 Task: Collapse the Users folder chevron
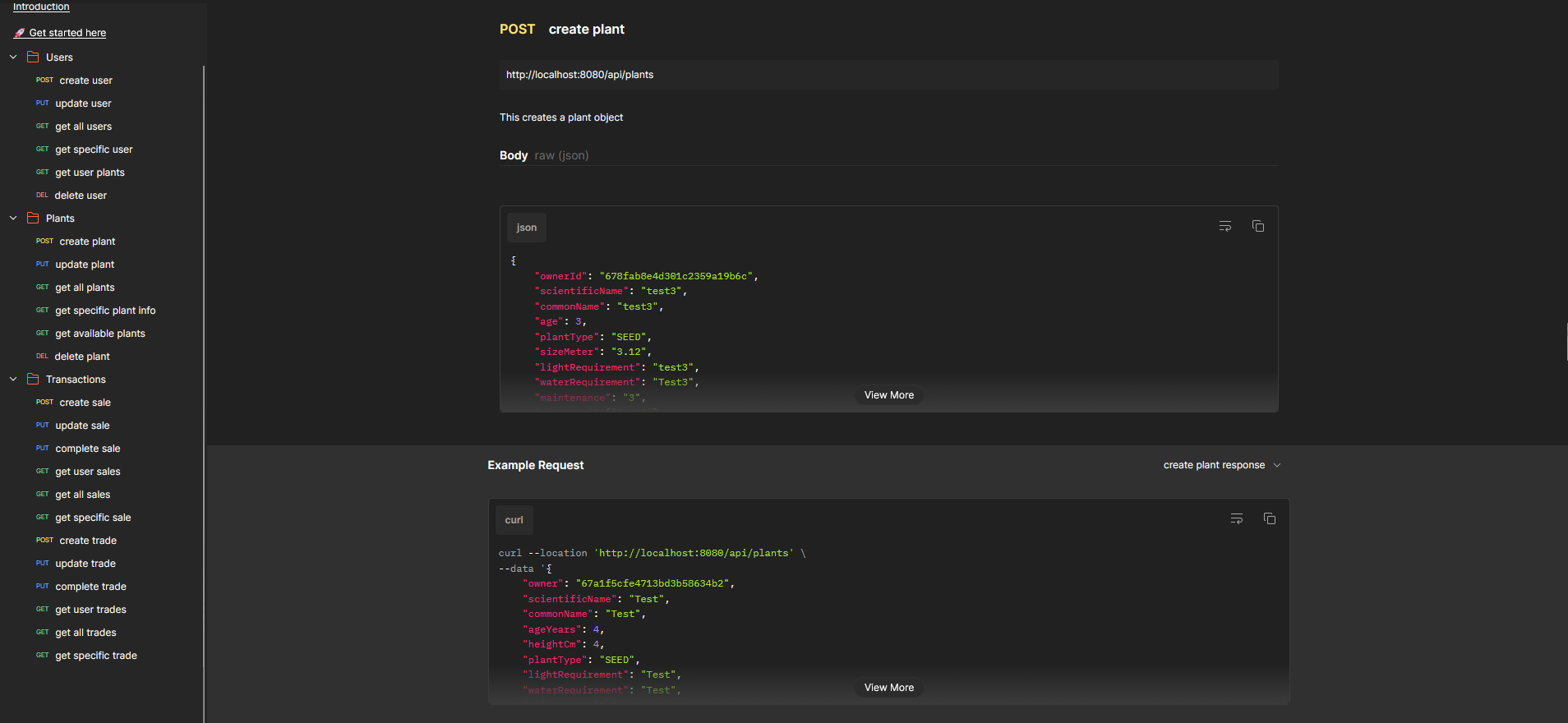[x=13, y=58]
